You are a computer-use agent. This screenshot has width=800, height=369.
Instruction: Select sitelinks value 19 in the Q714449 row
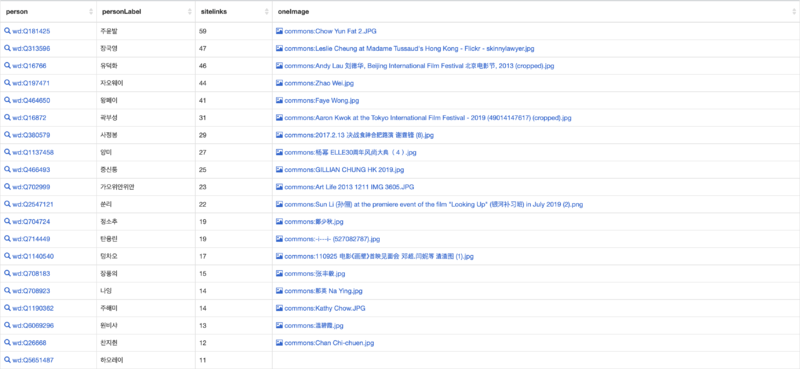[x=203, y=239]
